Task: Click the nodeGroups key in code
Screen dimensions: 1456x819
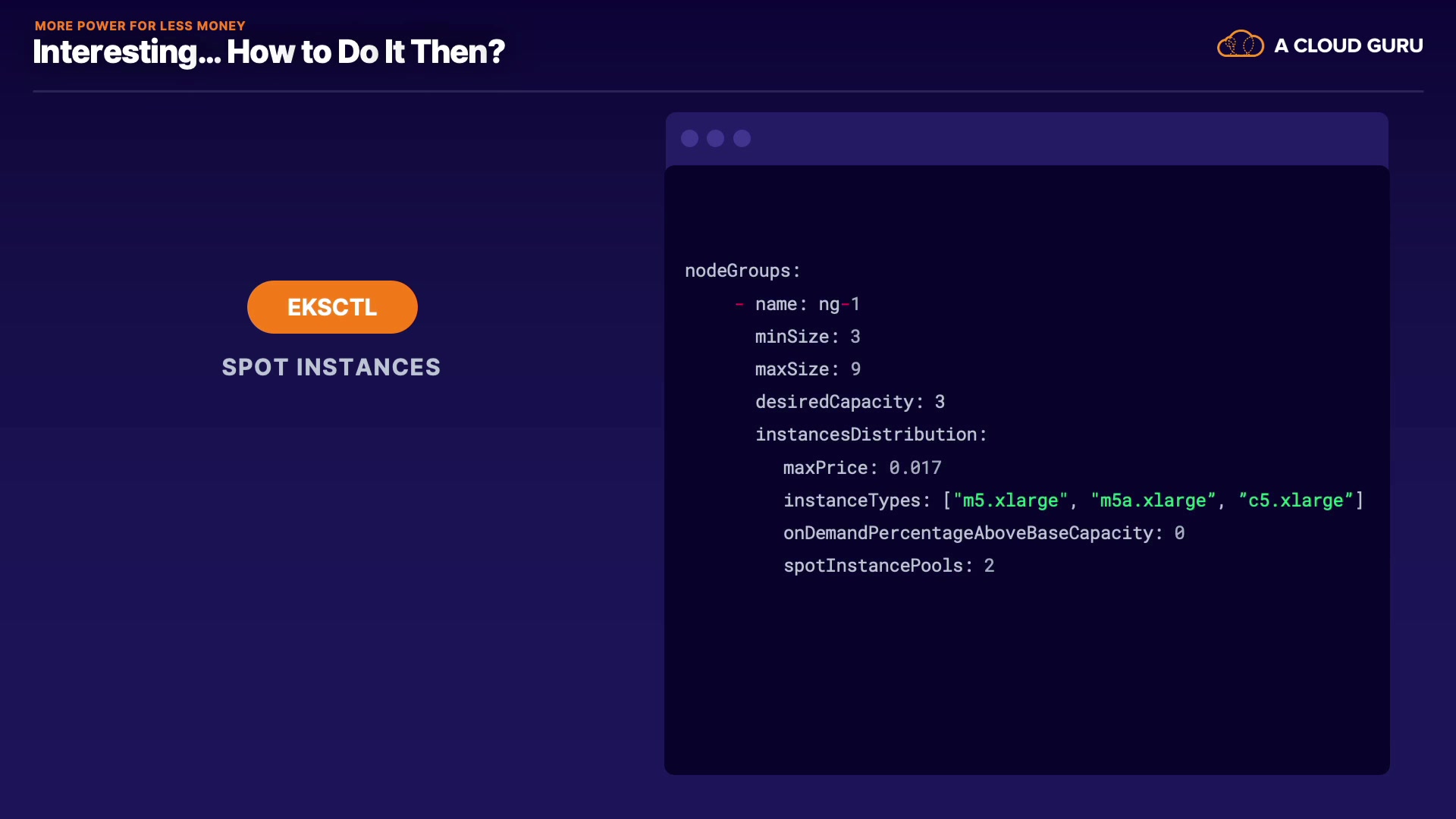Action: click(x=737, y=271)
